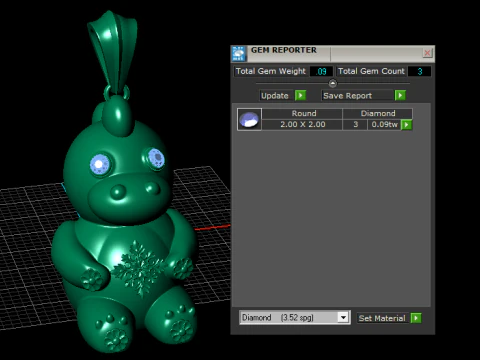Click the Diamond material cell

pos(378,114)
